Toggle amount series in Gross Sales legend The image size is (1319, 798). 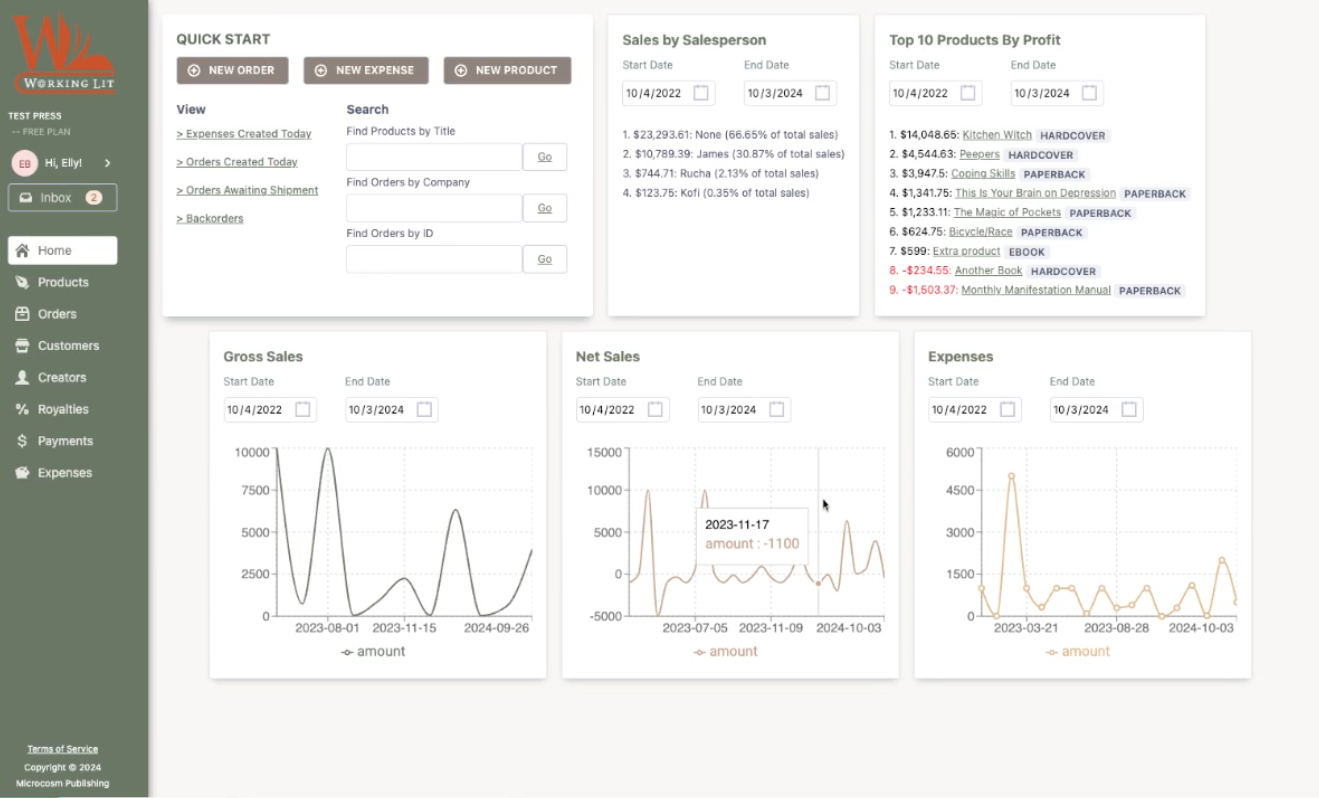[x=373, y=652]
